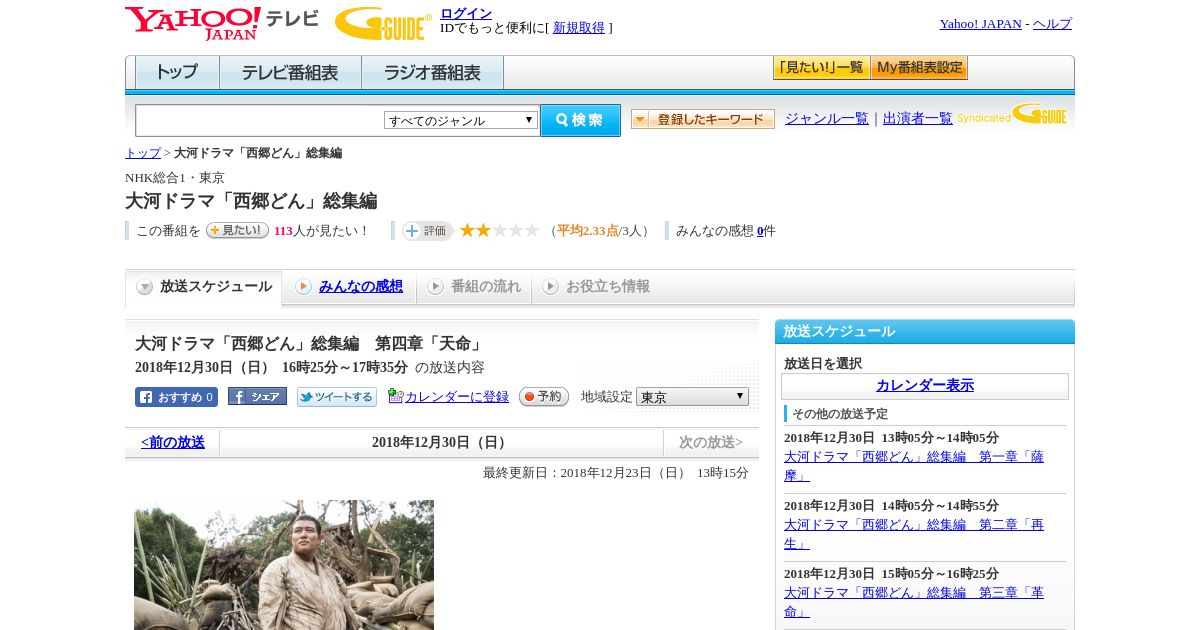Click the ログイン link

(466, 13)
